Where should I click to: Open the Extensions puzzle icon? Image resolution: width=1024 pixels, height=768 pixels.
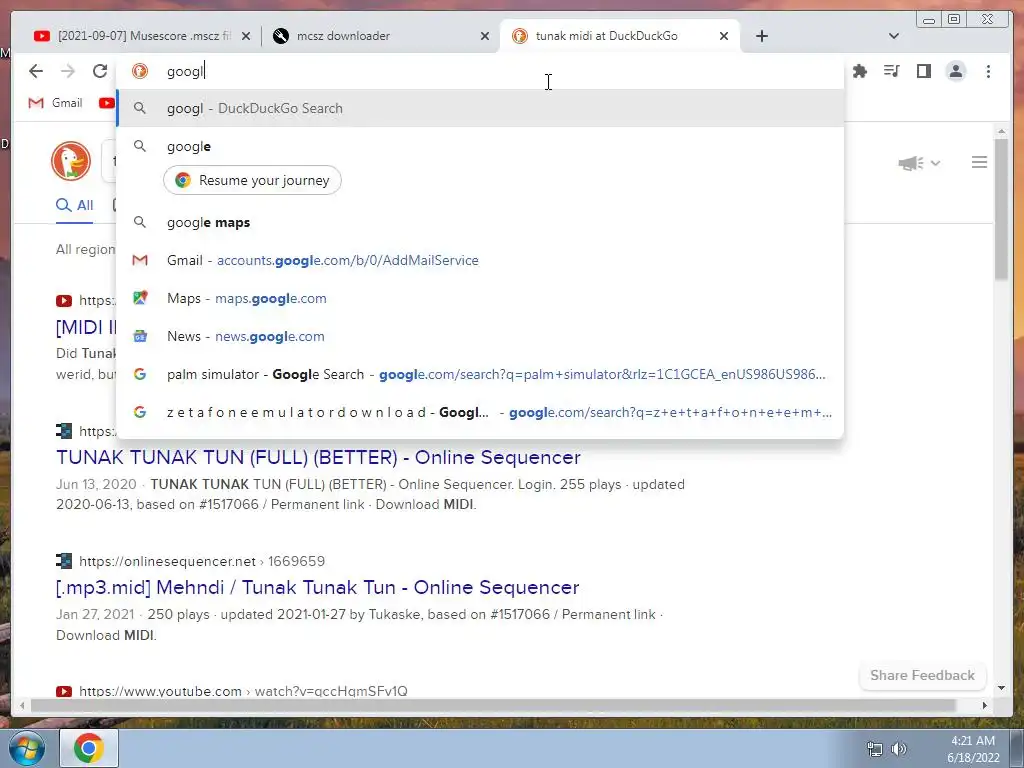point(860,71)
